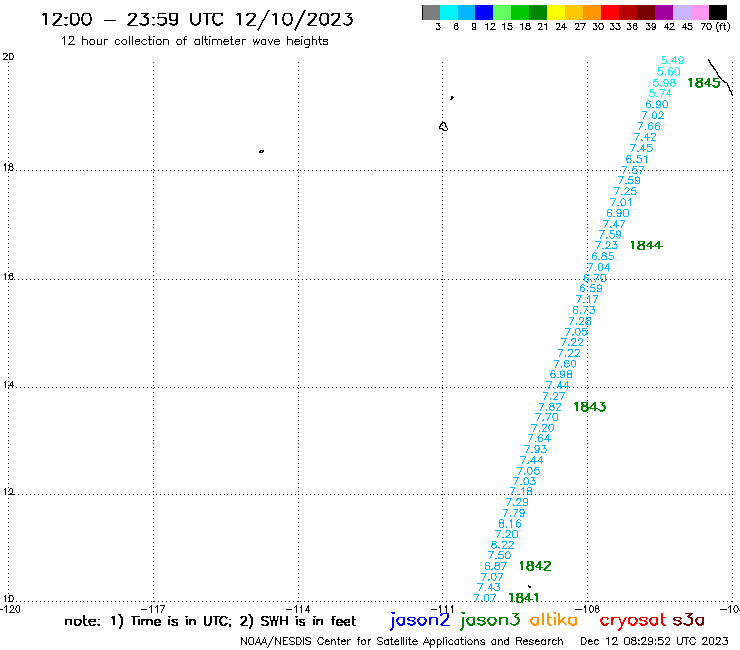Click the 7.01 wave height value

click(621, 203)
